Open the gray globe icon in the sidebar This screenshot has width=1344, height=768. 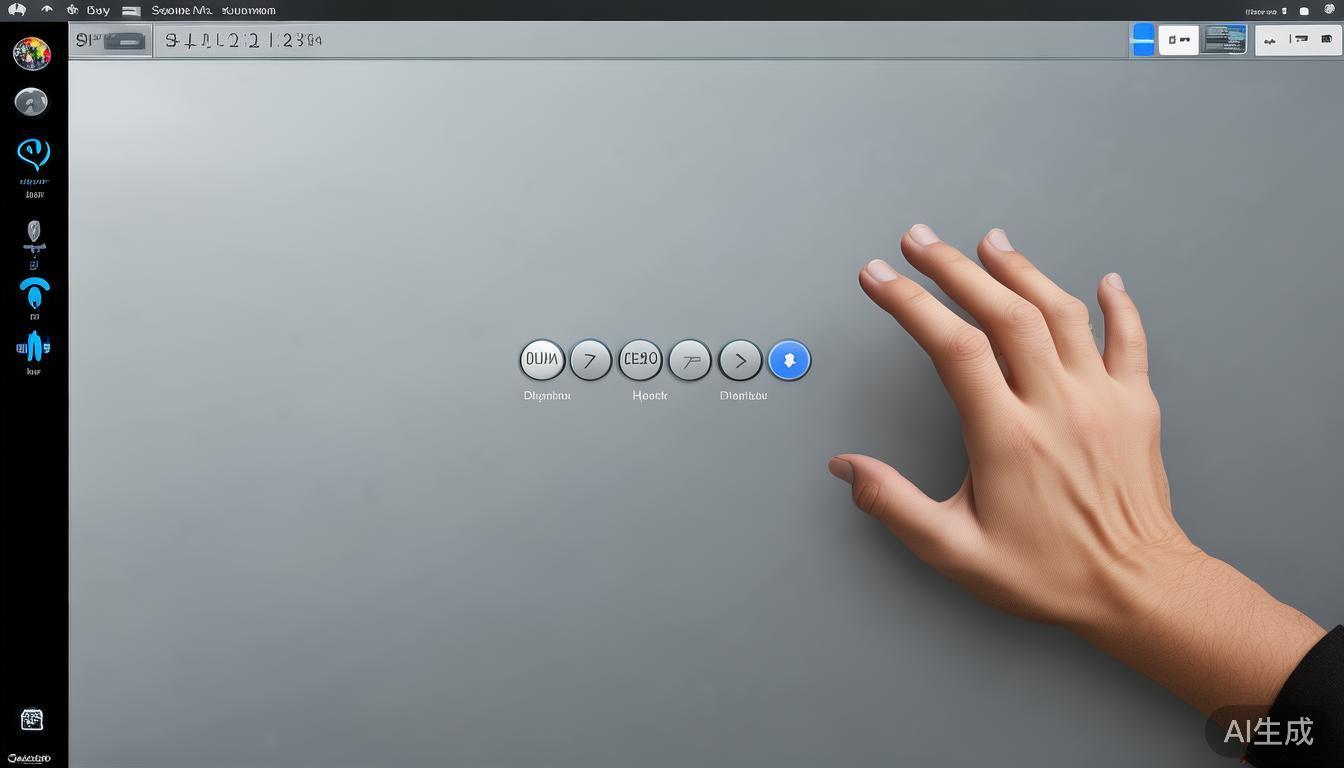pyautogui.click(x=31, y=101)
